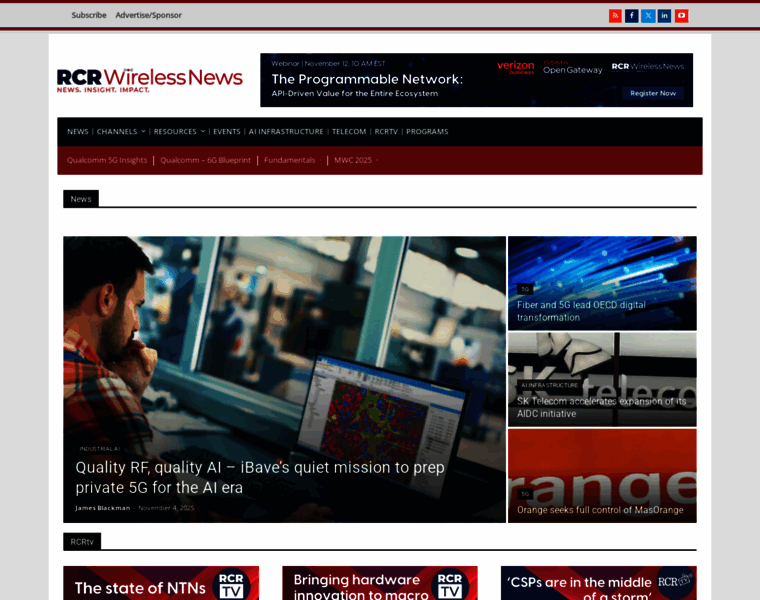Open the TELECOM menu item
This screenshot has width=760, height=600.
point(349,131)
